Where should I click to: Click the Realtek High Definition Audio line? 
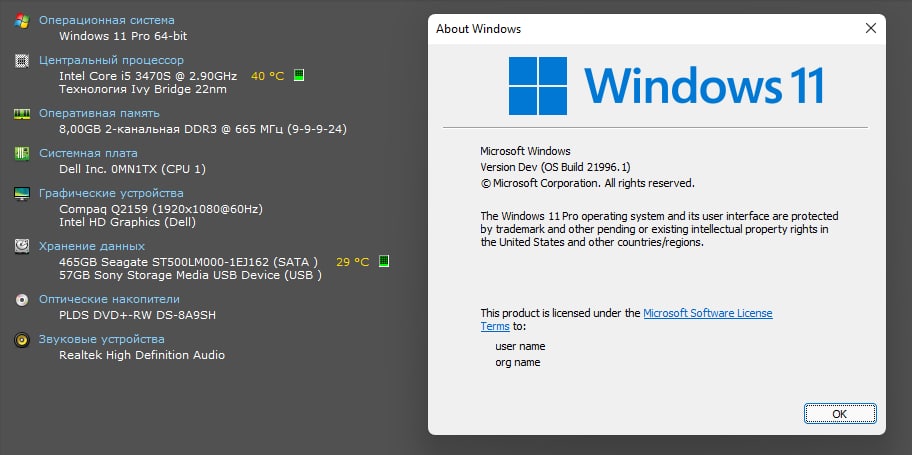click(x=142, y=355)
